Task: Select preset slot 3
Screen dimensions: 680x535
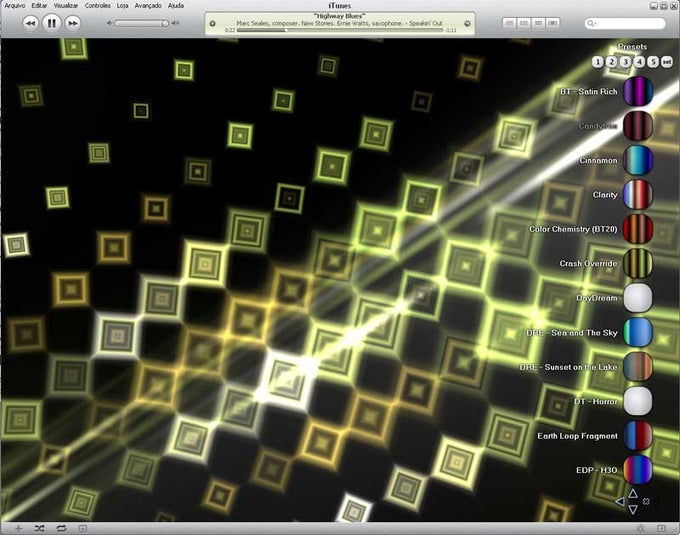Action: (625, 62)
